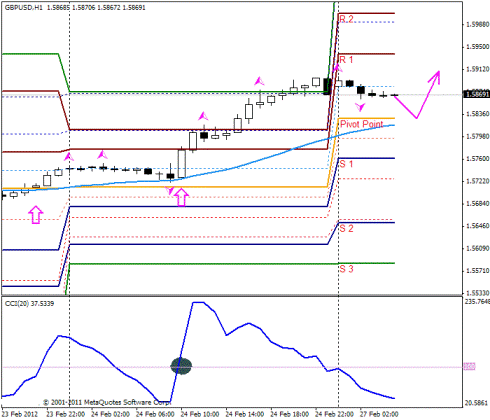Click the 1.56460 price axis value
This screenshot has width=490, height=420.
pos(478,226)
